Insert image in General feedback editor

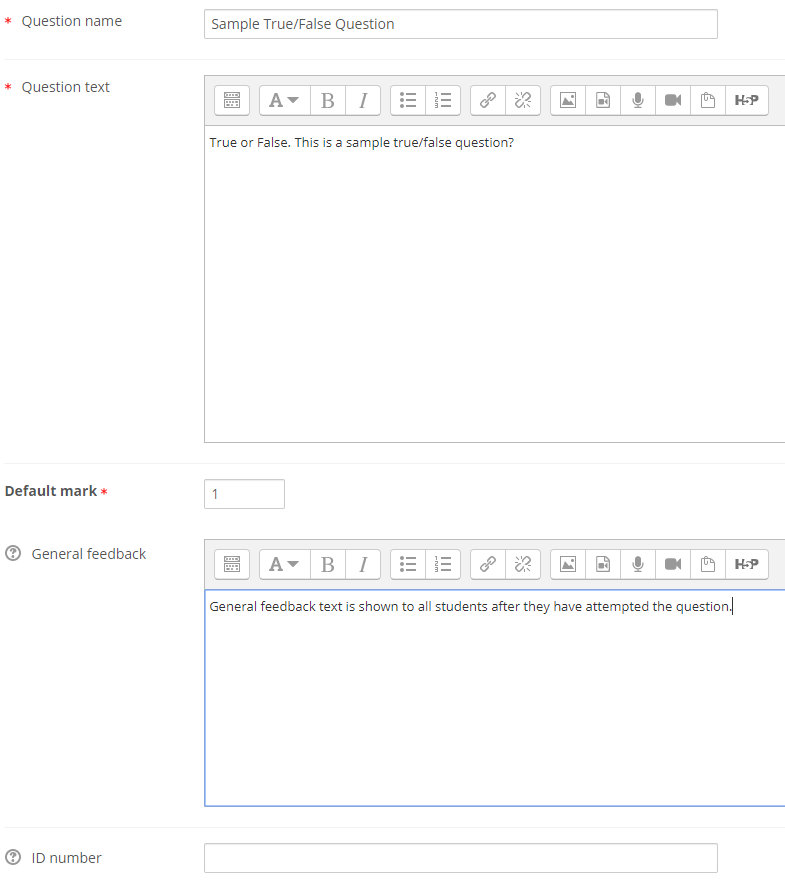tap(568, 564)
